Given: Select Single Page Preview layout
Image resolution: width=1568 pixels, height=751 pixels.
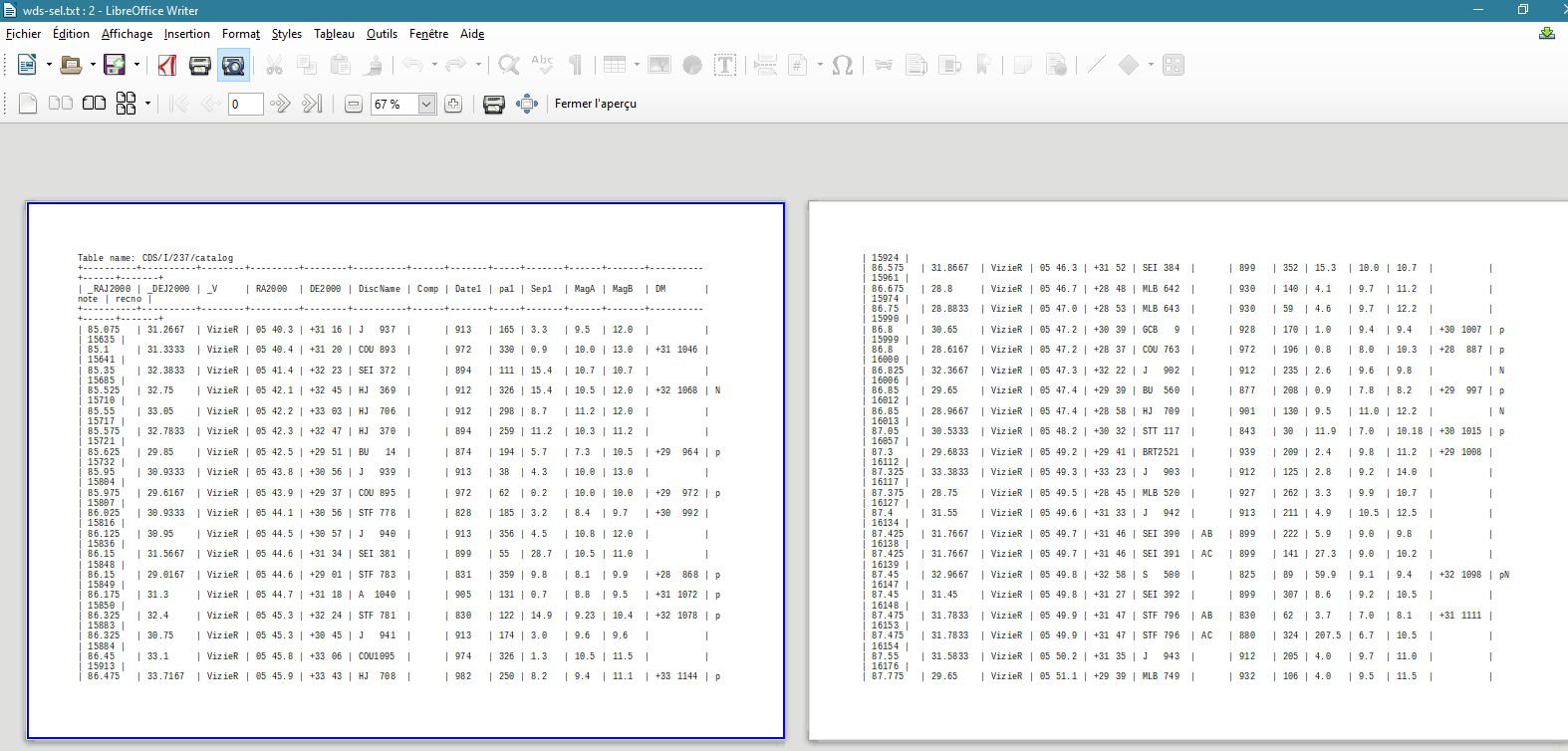Looking at the screenshot, I should (28, 104).
